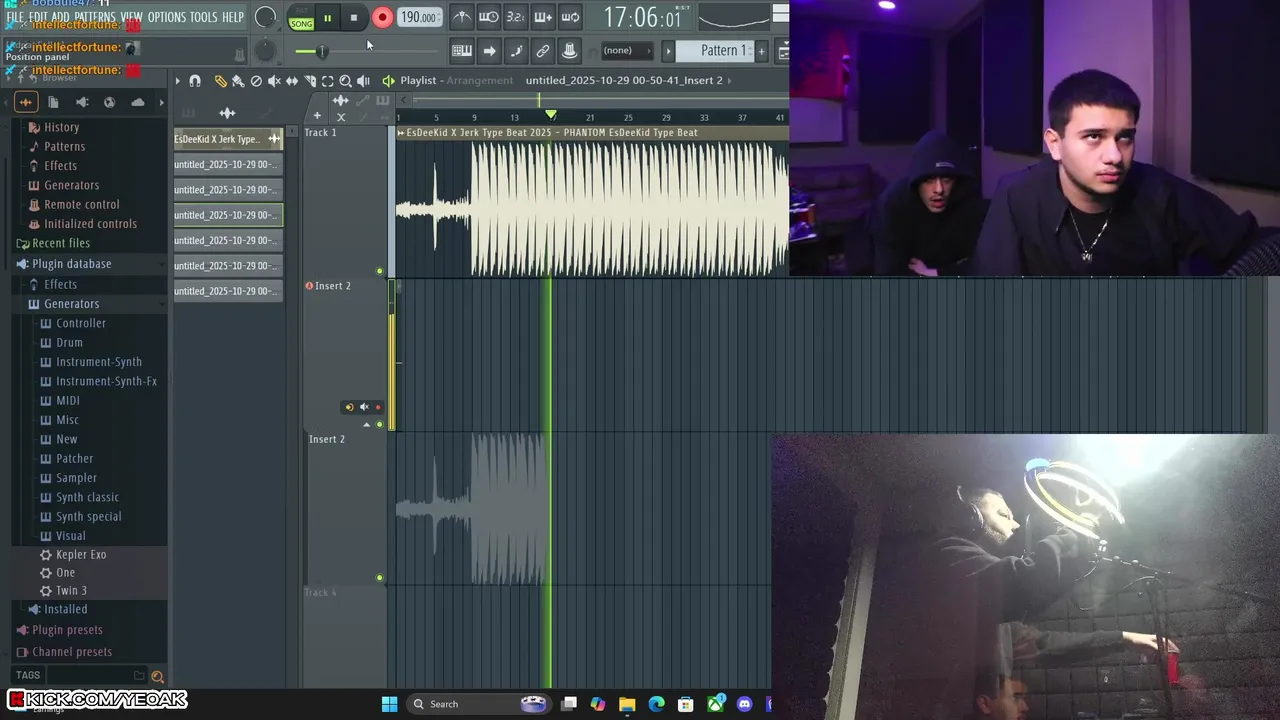Viewport: 1280px width, 720px height.
Task: Toggle playlist magnet snap icon
Action: [x=195, y=81]
